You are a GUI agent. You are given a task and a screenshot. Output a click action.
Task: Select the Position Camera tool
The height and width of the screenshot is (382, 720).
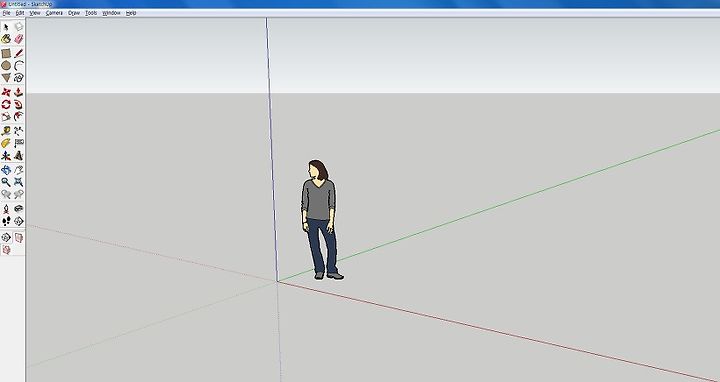click(6, 209)
